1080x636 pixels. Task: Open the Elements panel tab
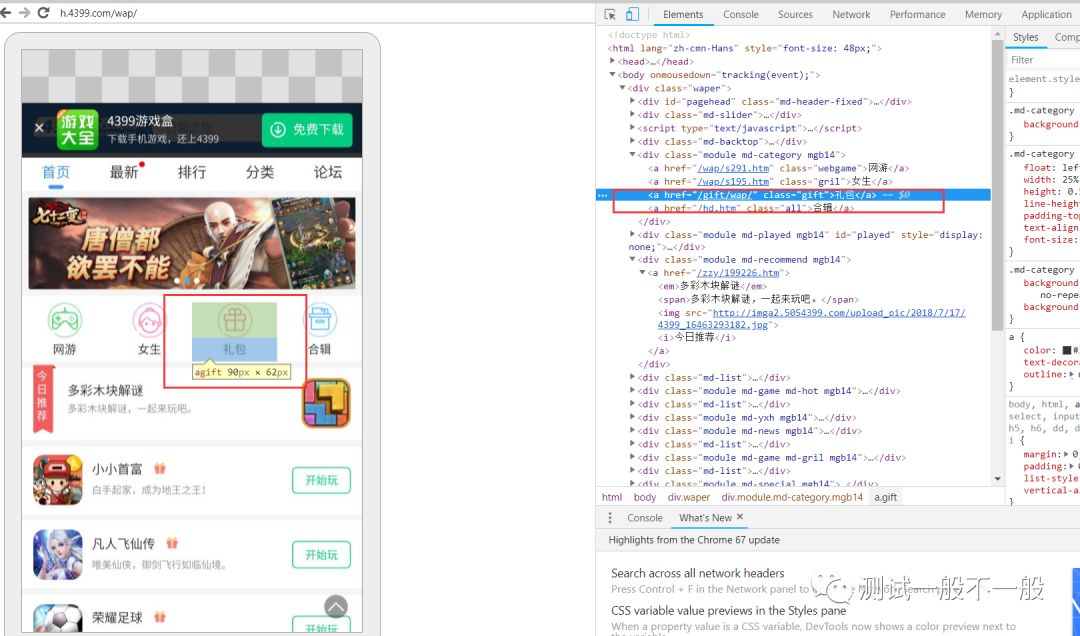tap(683, 14)
